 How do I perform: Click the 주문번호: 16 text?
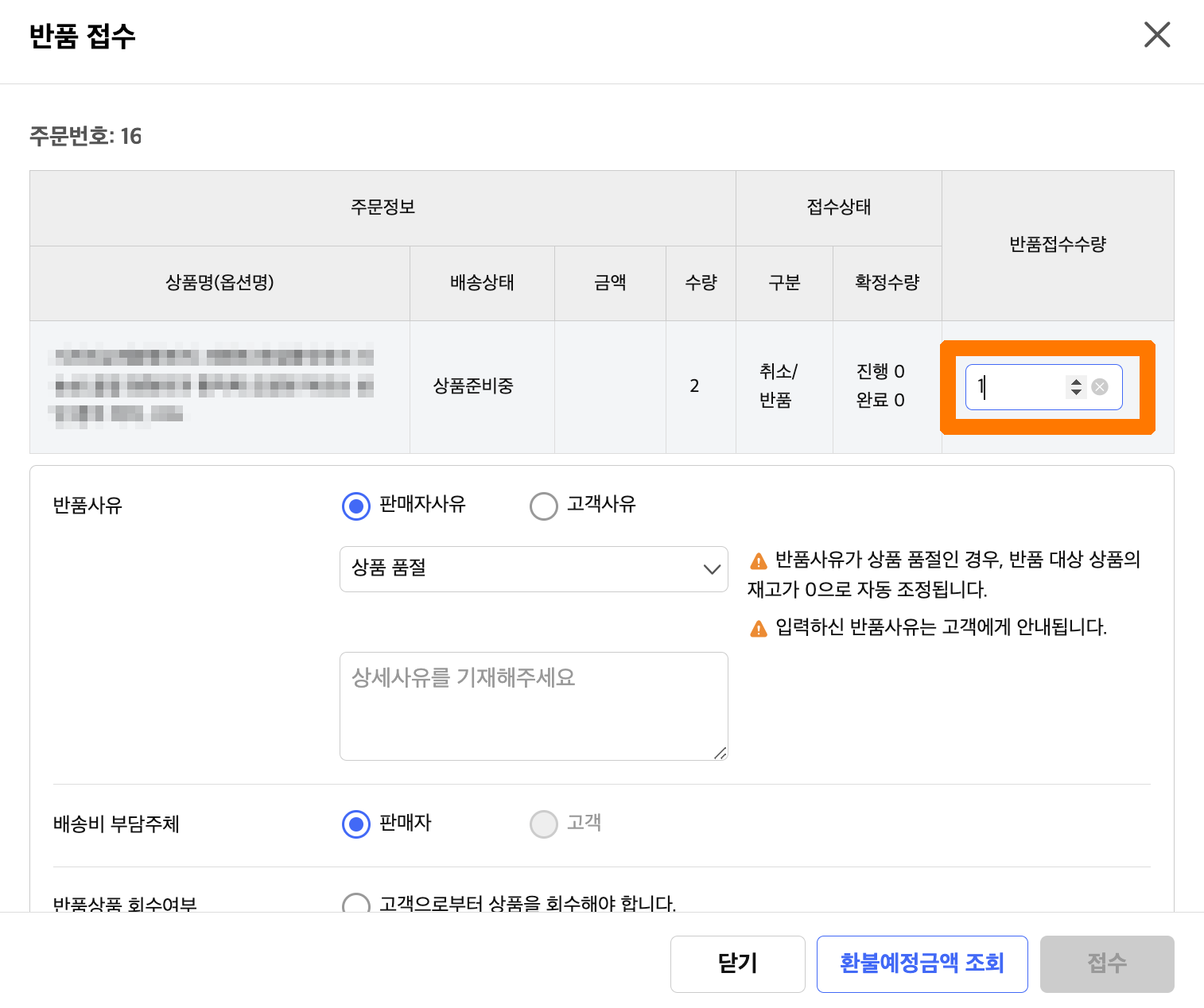pos(85,136)
